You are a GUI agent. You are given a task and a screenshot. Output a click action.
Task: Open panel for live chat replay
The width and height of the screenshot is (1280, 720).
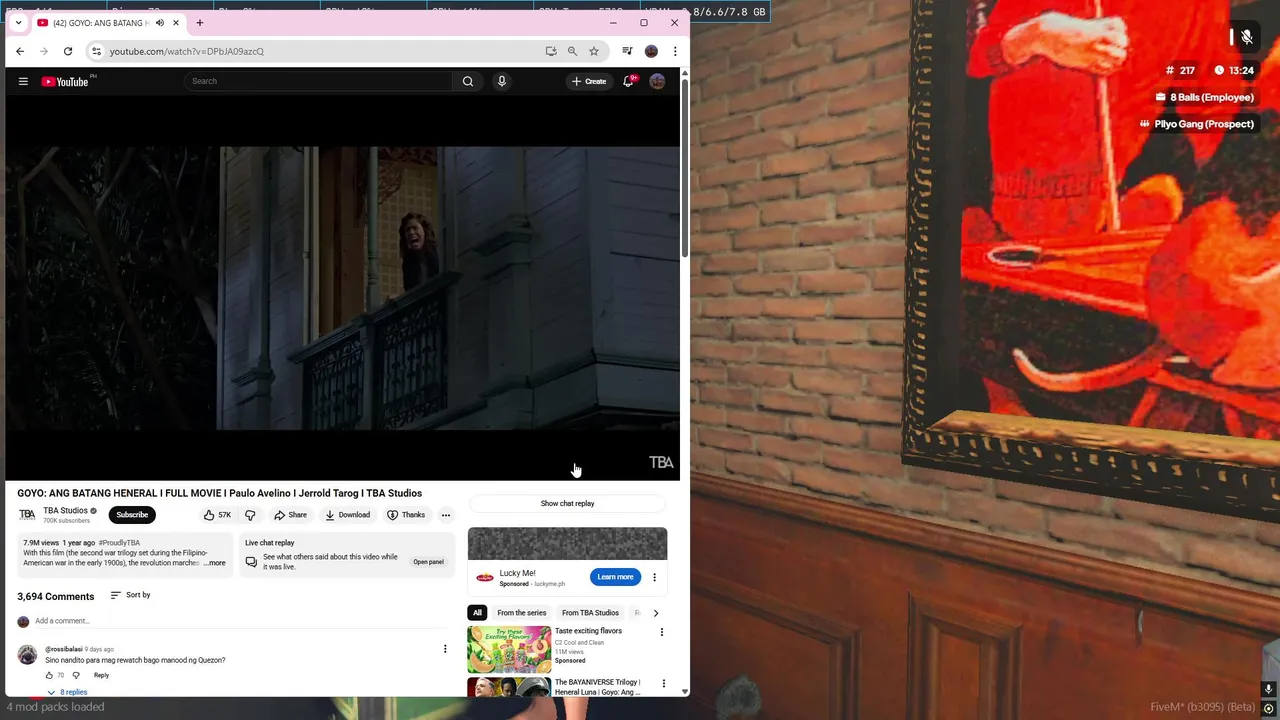pos(428,561)
